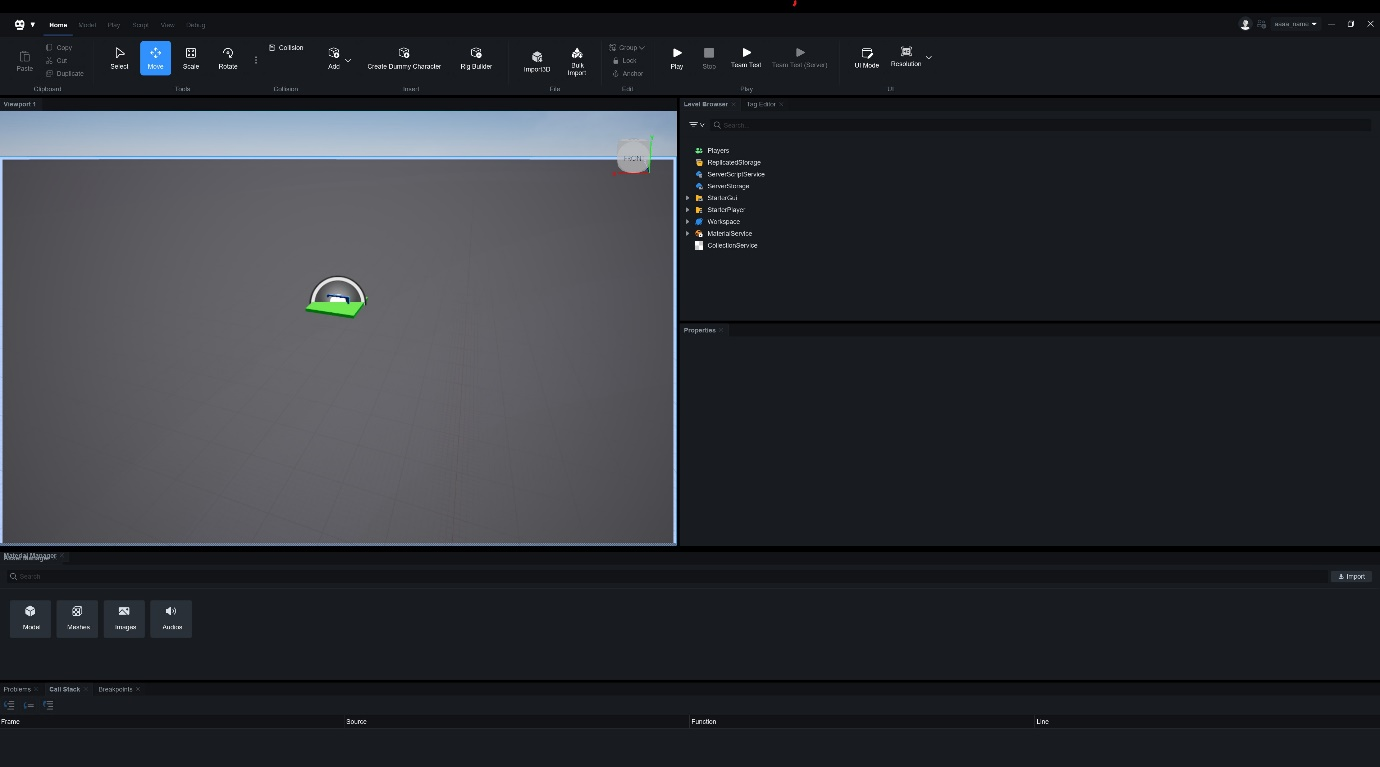The image size is (1380, 767).
Task: Activate the Rotate tool
Action: (x=228, y=58)
